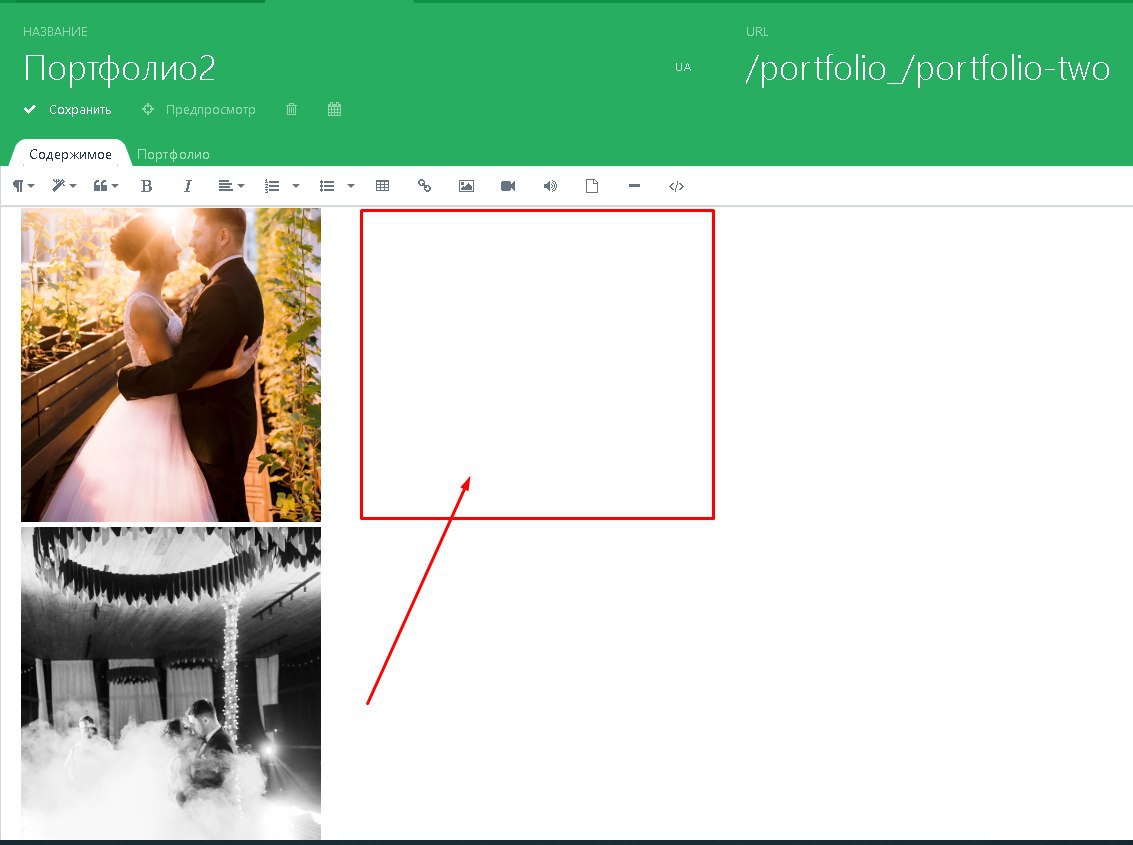
Task: Switch to the Содержимое tab
Action: click(70, 154)
